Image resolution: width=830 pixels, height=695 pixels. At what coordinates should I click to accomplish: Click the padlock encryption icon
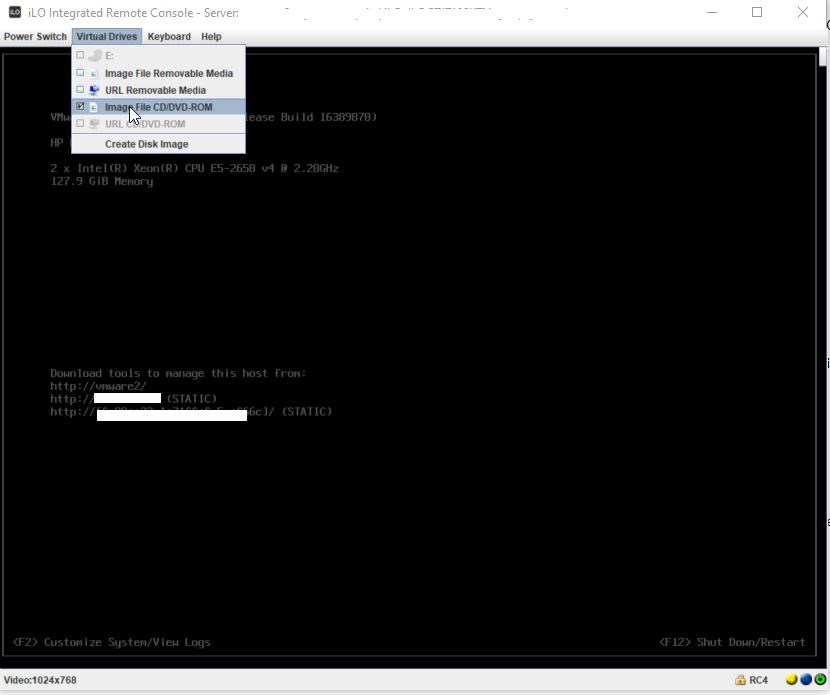click(x=740, y=680)
